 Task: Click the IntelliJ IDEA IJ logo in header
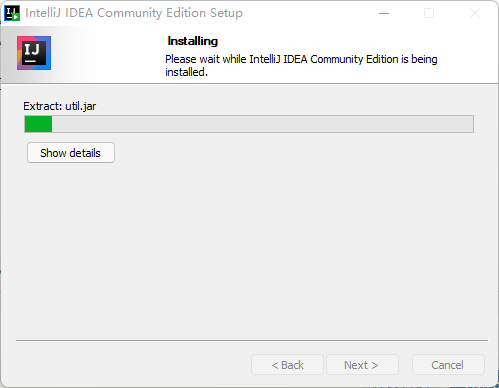click(34, 53)
